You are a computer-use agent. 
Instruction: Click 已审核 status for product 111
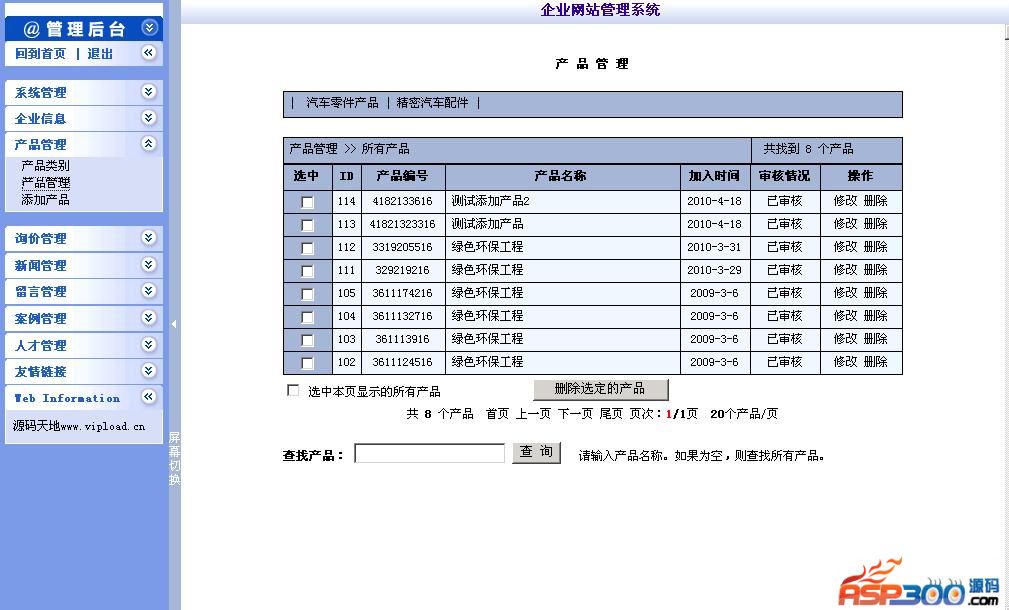click(784, 270)
